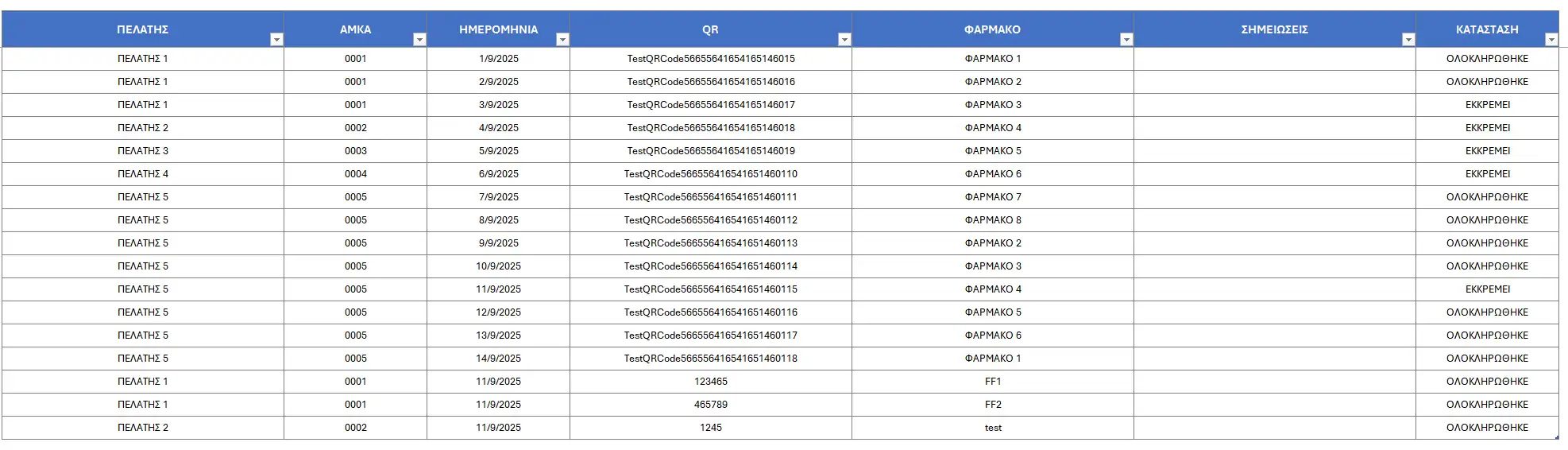Click the ΠΕΛΑΤΗΣ header cell
Screen dimensions: 1568x450
click(142, 29)
